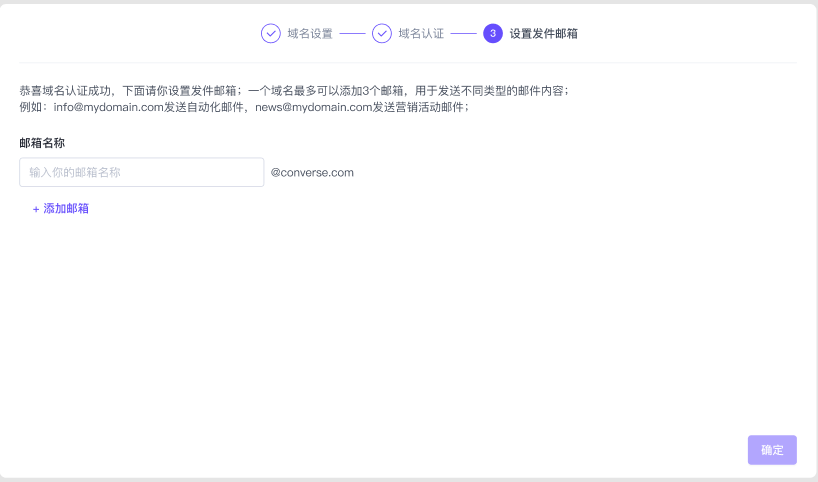This screenshot has width=818, height=482.
Task: Confirm with the 确定 button
Action: [x=772, y=450]
